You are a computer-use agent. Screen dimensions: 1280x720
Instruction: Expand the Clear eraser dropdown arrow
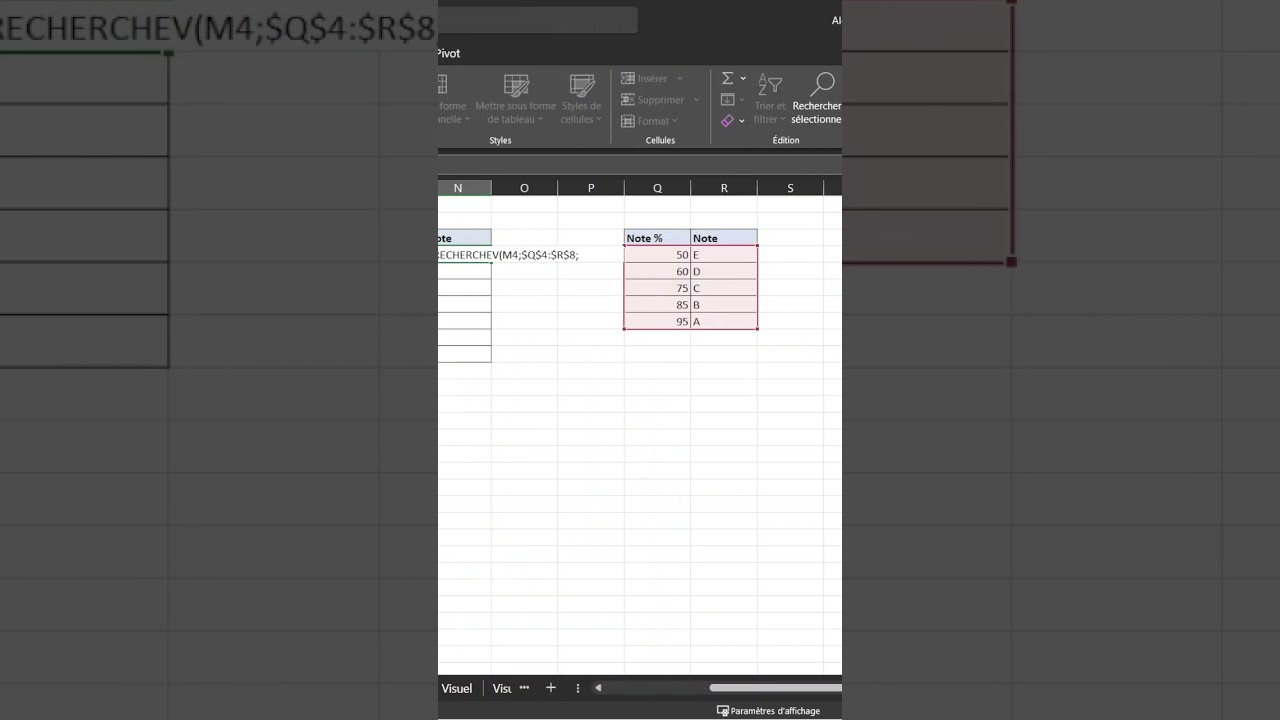[742, 121]
